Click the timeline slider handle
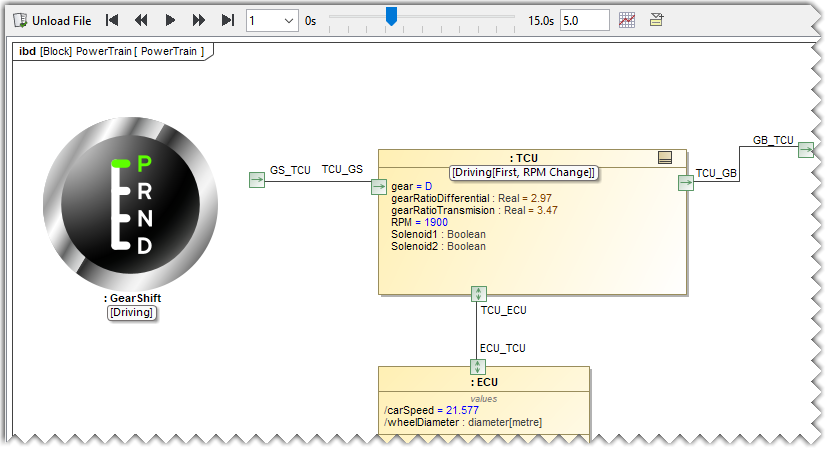Screen dimensions: 826x449 pyautogui.click(x=392, y=16)
